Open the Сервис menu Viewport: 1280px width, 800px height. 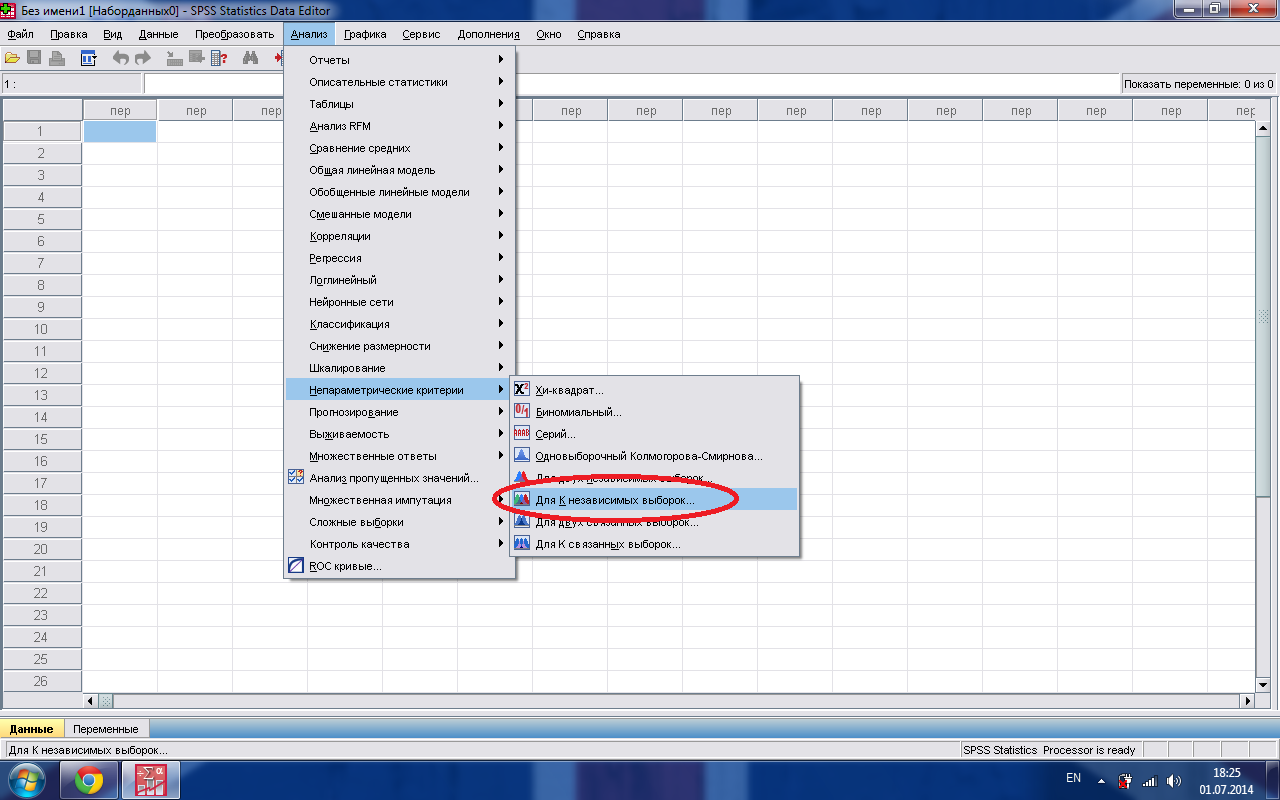(x=421, y=34)
